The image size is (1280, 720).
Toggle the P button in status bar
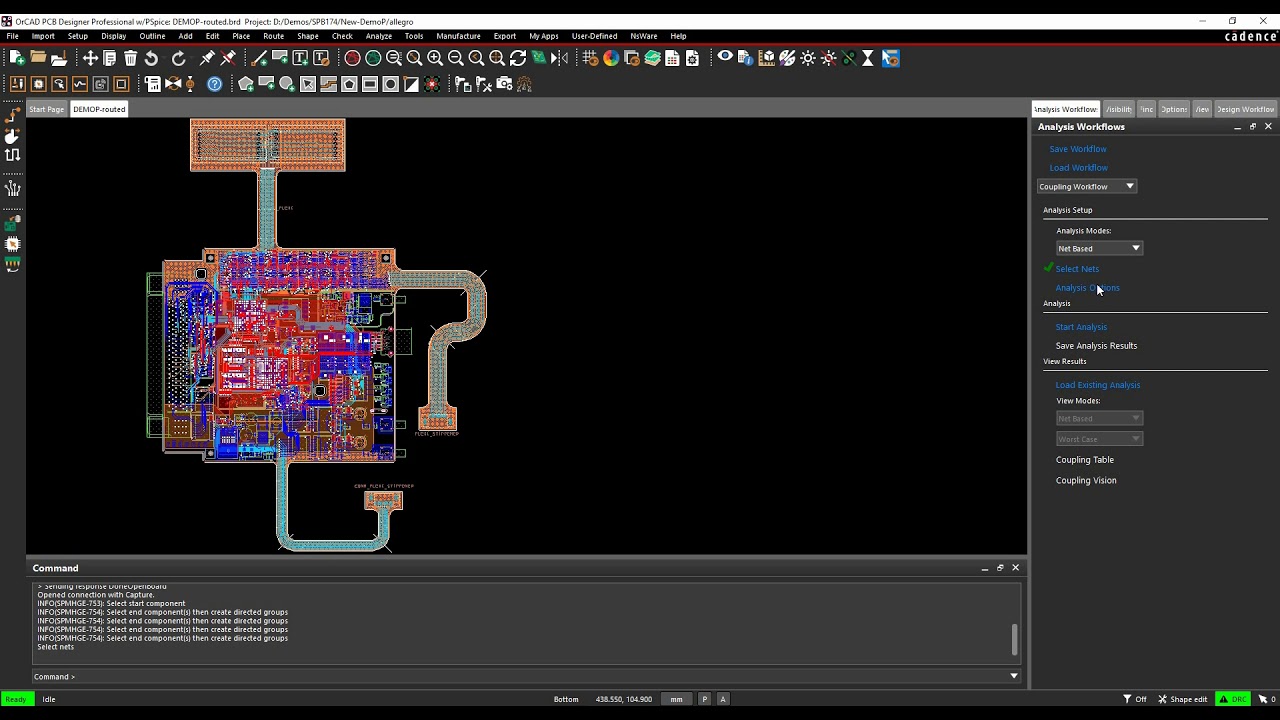click(705, 699)
